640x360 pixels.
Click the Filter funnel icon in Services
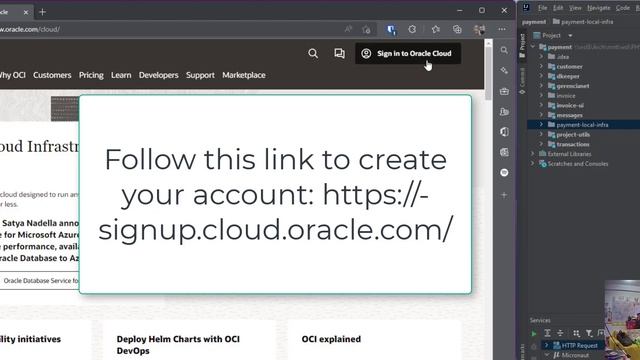[589, 333]
